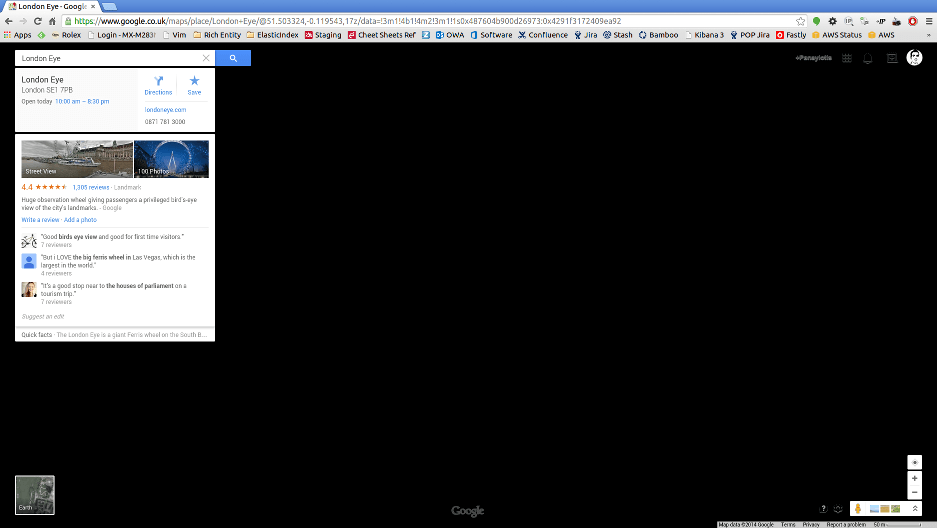This screenshot has height=528, width=937.
Task: Zoom in with the plus button
Action: [914, 478]
